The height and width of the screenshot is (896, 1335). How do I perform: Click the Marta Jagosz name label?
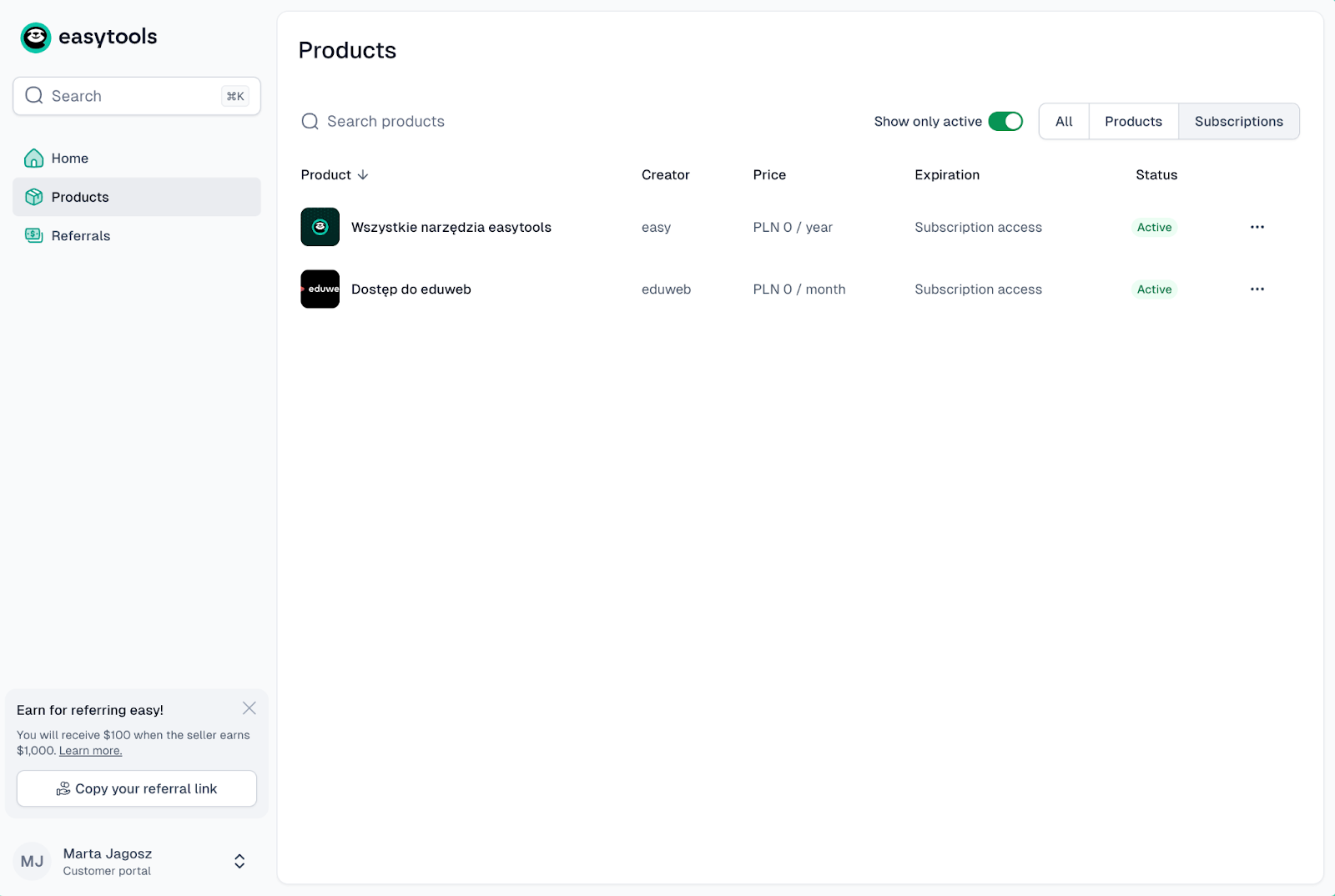(x=108, y=853)
